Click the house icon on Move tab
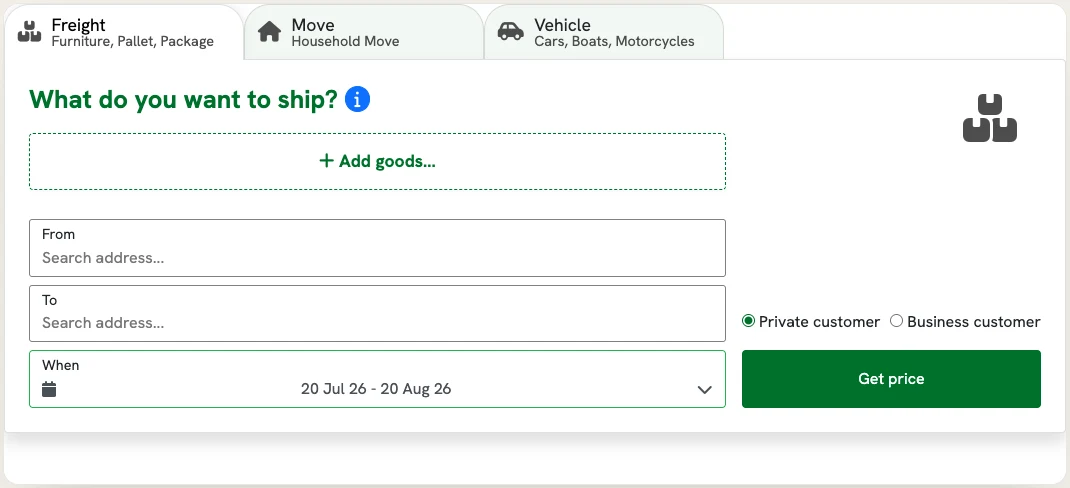The height and width of the screenshot is (488, 1070). pyautogui.click(x=270, y=31)
